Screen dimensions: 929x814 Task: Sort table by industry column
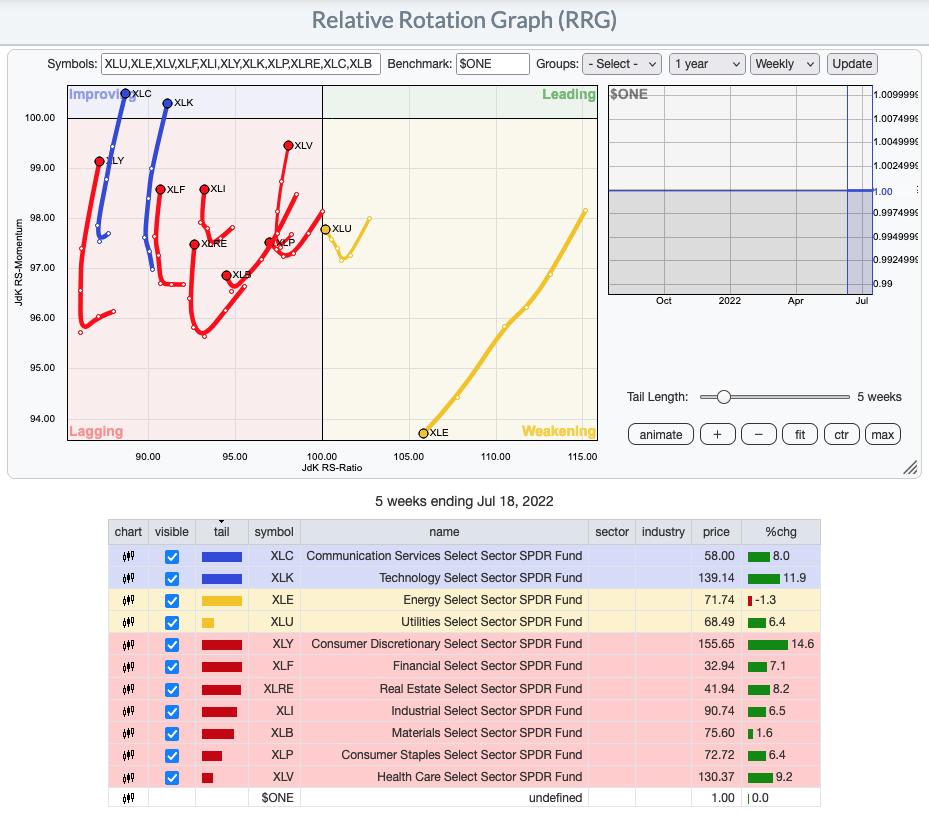(663, 532)
